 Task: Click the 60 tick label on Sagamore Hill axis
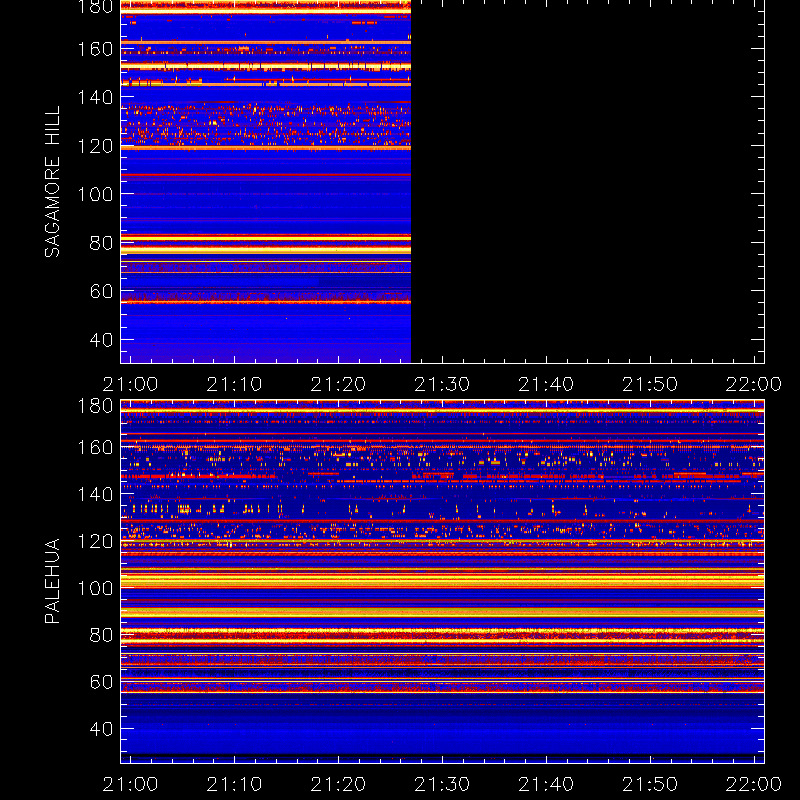tap(101, 291)
